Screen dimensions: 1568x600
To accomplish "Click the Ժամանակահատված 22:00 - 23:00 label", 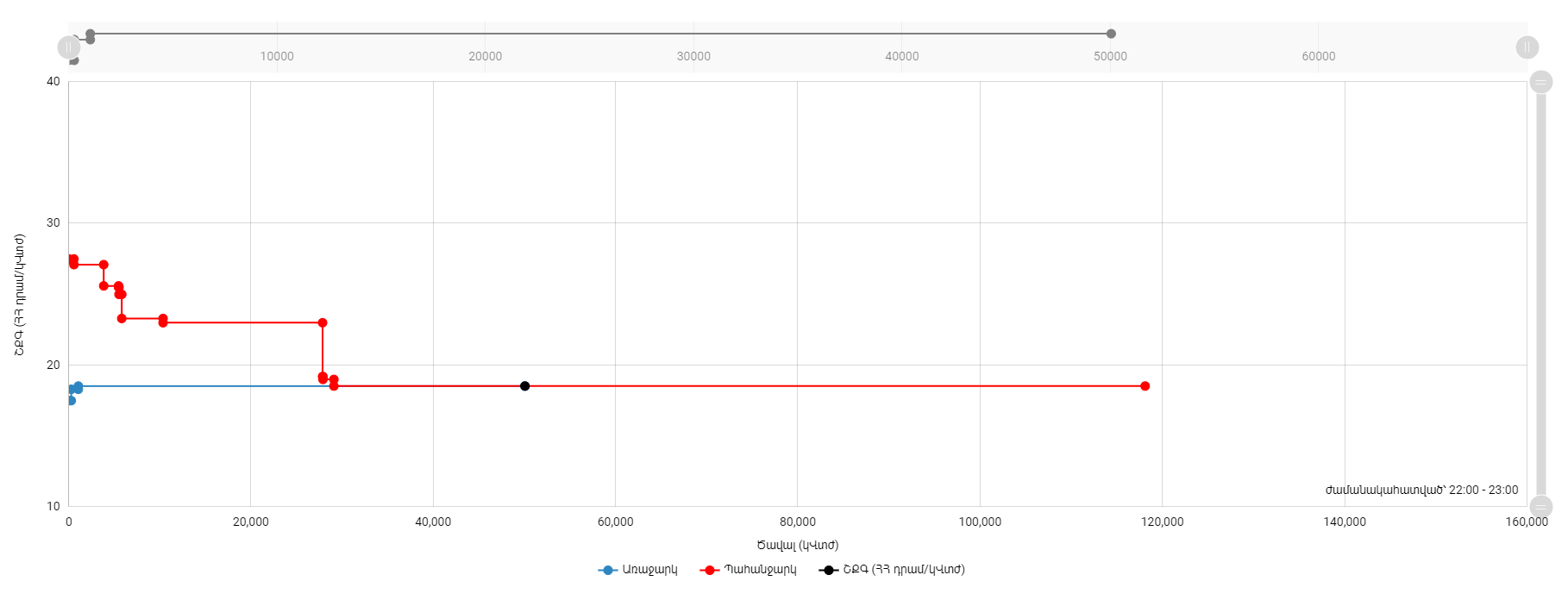I will tap(1421, 490).
